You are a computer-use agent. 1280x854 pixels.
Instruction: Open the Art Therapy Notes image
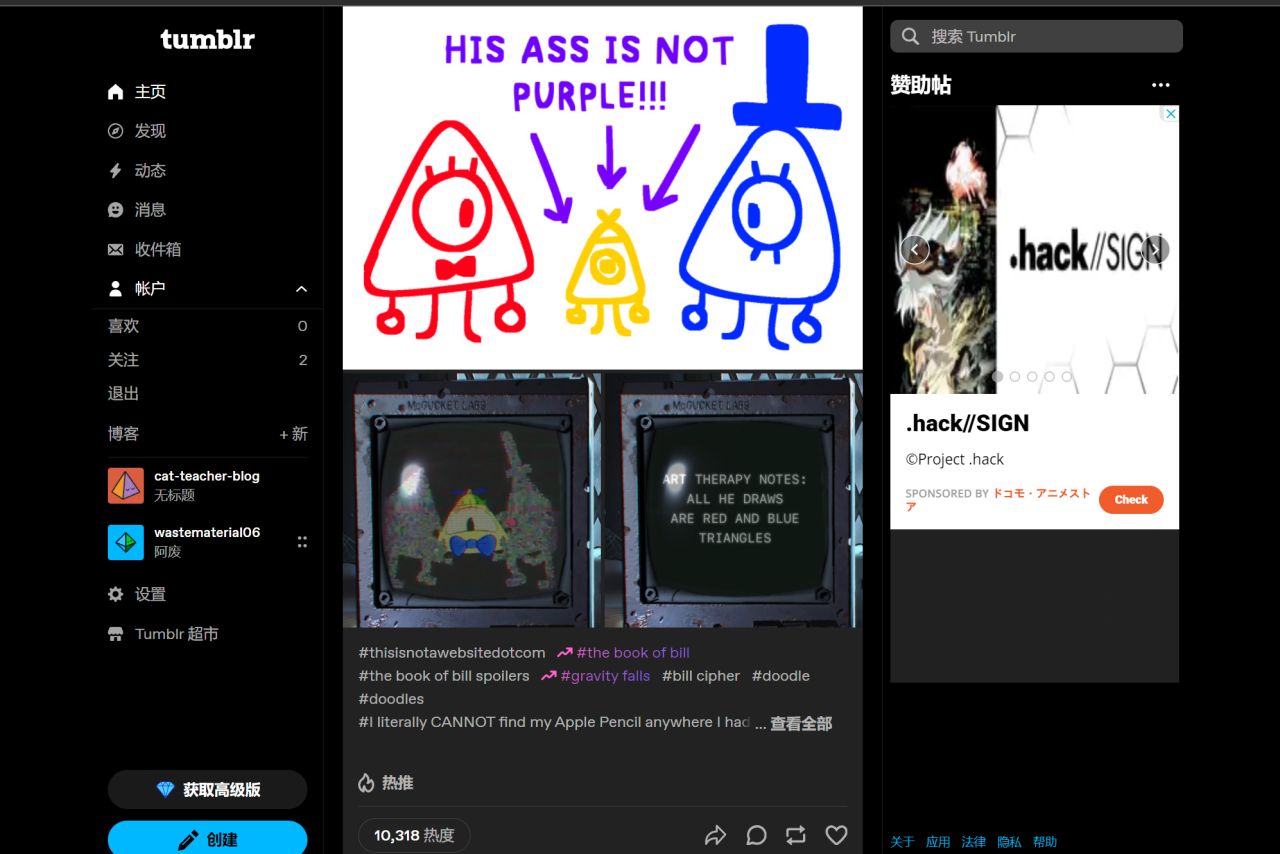pos(734,501)
